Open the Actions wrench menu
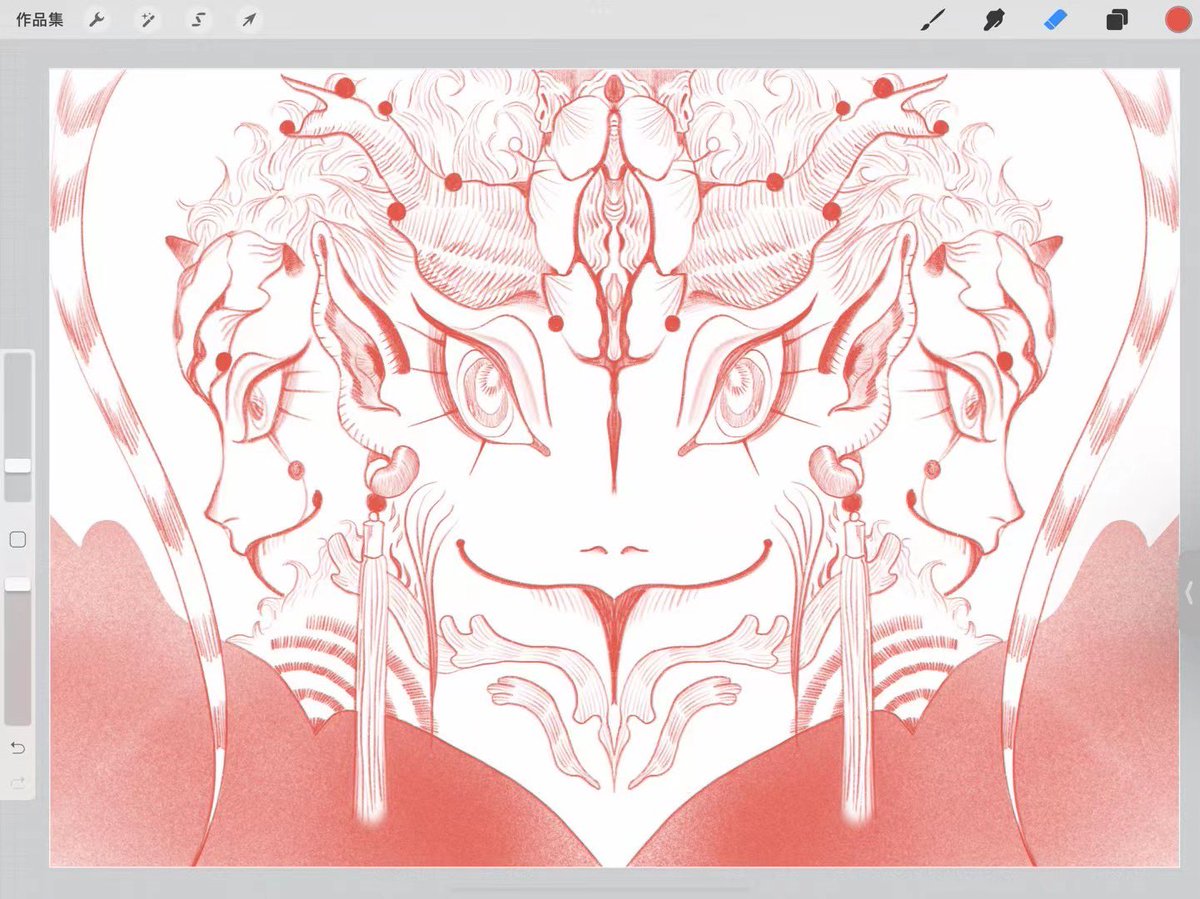This screenshot has width=1200, height=899. pyautogui.click(x=97, y=20)
